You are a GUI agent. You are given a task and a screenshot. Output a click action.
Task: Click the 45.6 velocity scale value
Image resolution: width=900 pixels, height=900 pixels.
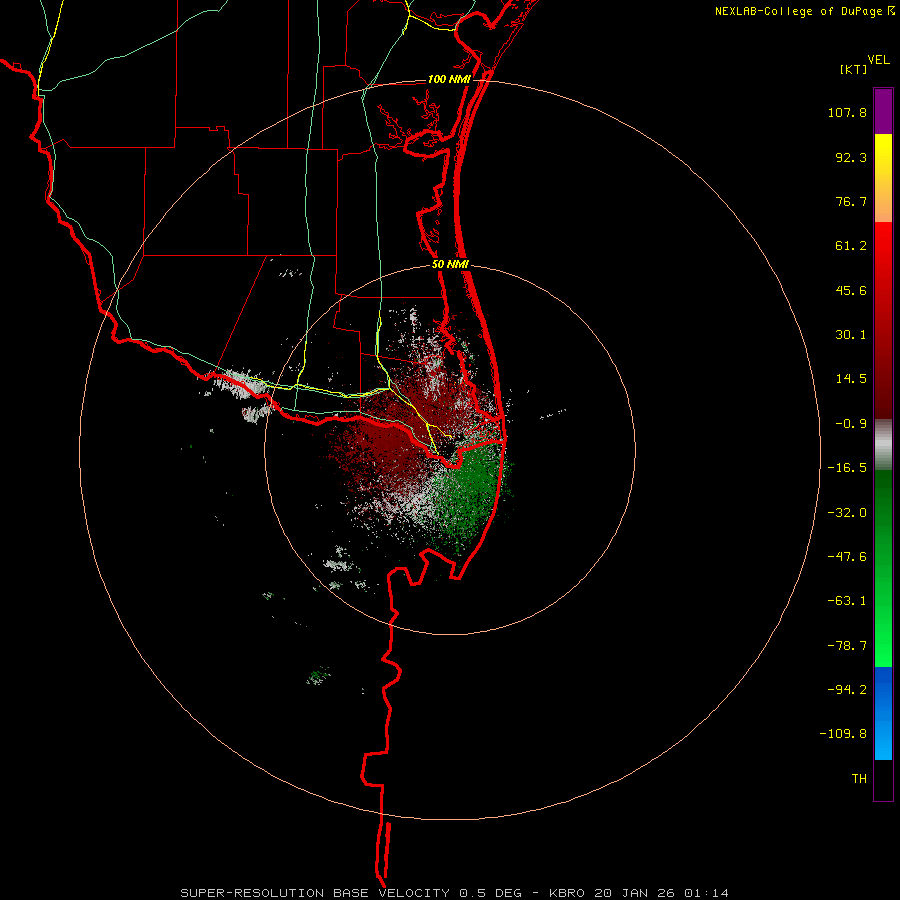tap(851, 290)
